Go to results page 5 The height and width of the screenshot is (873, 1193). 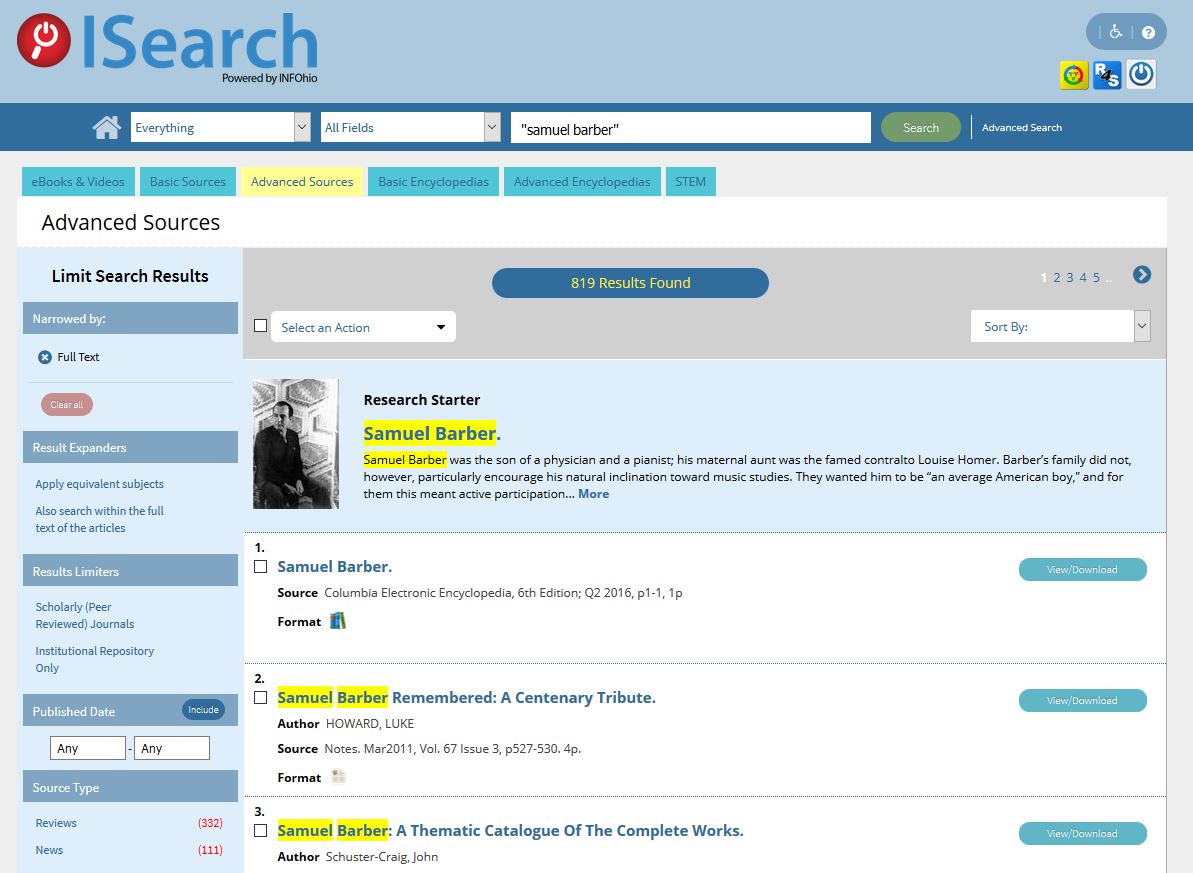pyautogui.click(x=1096, y=278)
